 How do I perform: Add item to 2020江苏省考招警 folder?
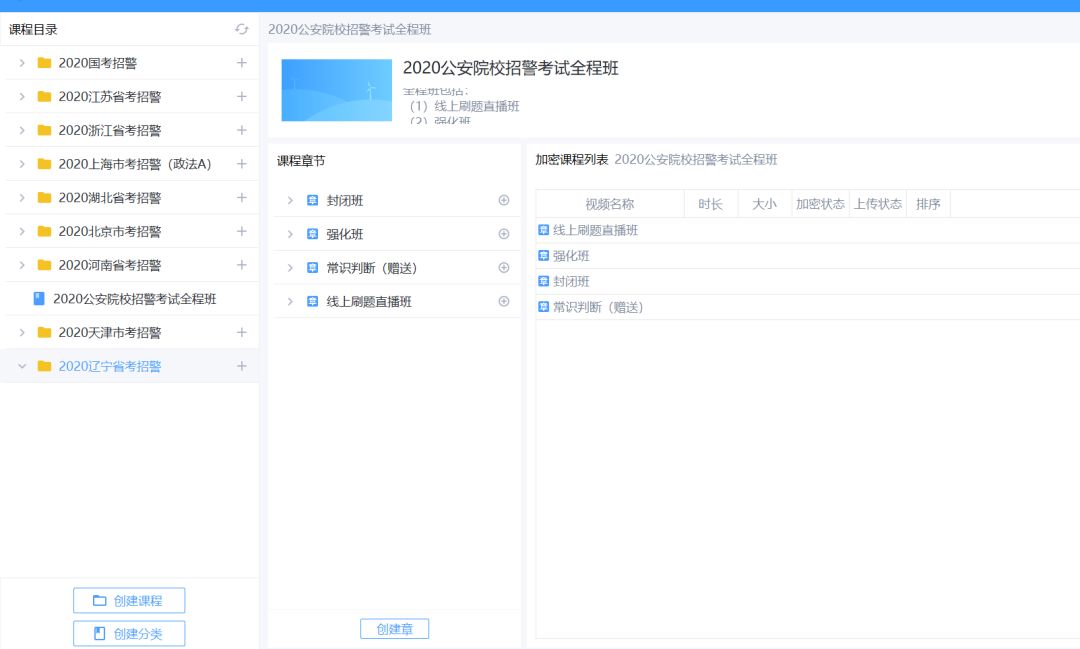[242, 96]
